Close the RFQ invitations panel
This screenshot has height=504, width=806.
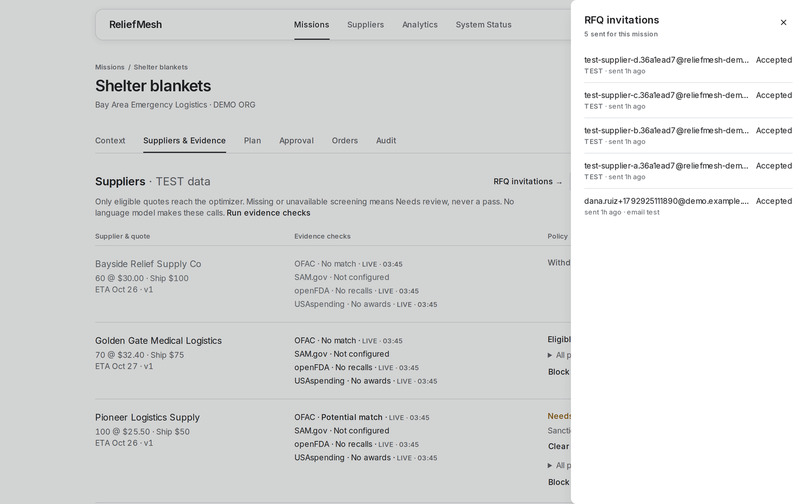pos(783,23)
